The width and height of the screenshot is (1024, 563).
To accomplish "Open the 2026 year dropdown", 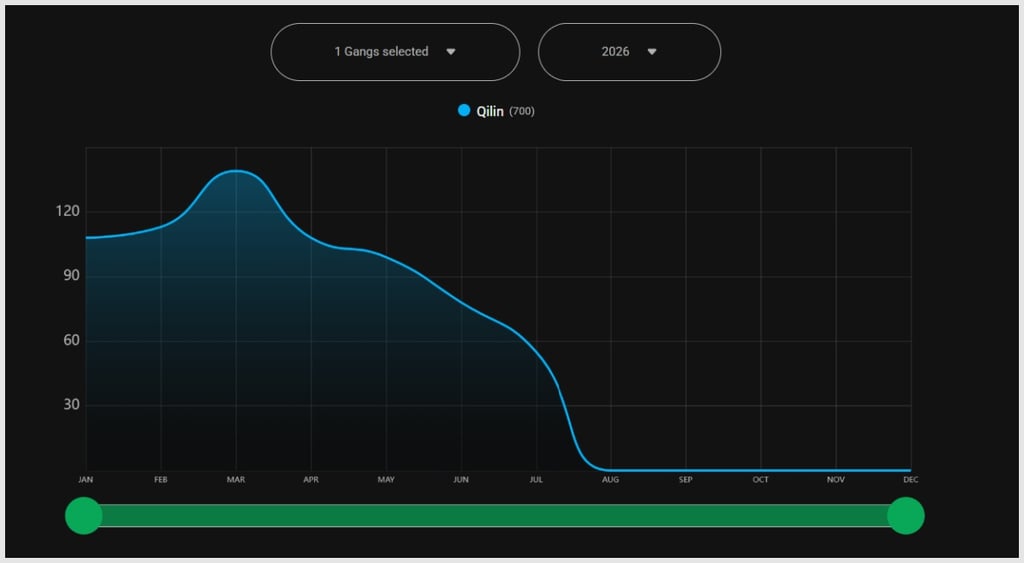I will (629, 52).
